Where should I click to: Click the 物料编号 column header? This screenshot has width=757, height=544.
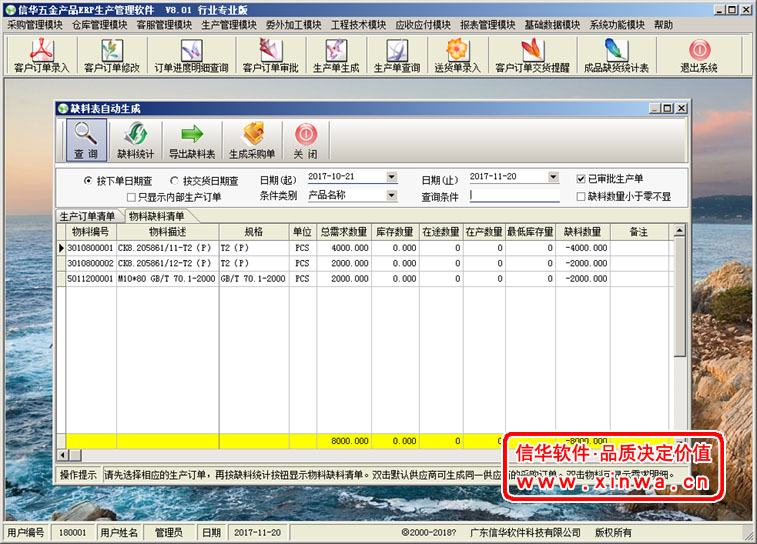tap(91, 232)
